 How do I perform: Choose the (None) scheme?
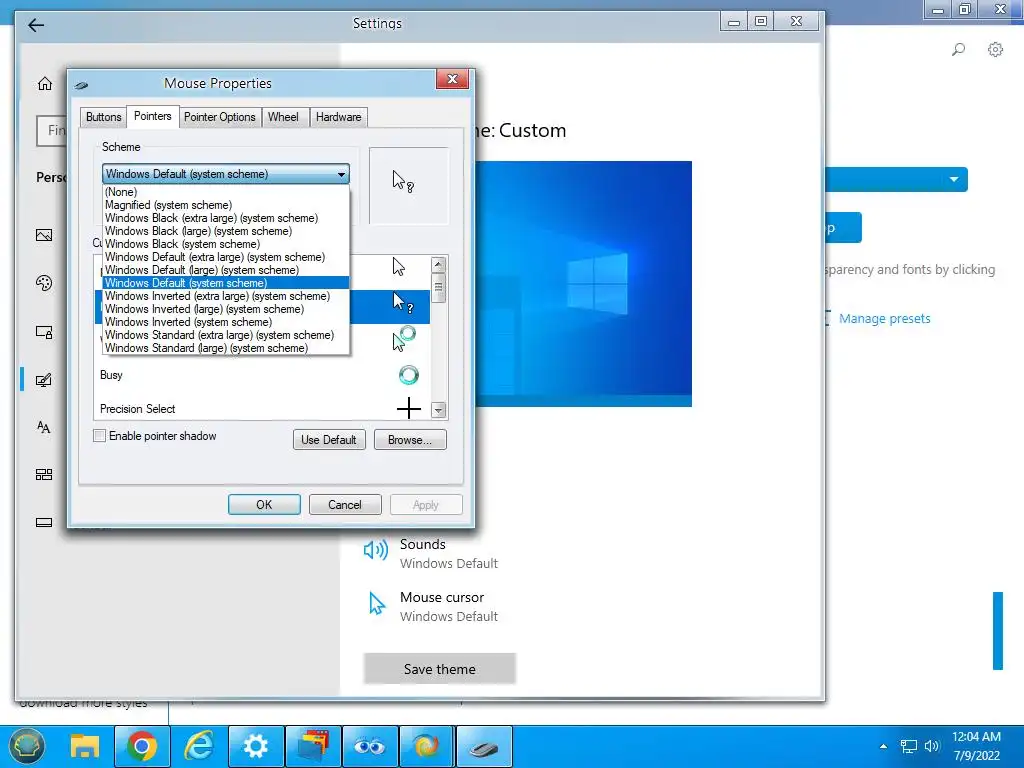coord(226,192)
